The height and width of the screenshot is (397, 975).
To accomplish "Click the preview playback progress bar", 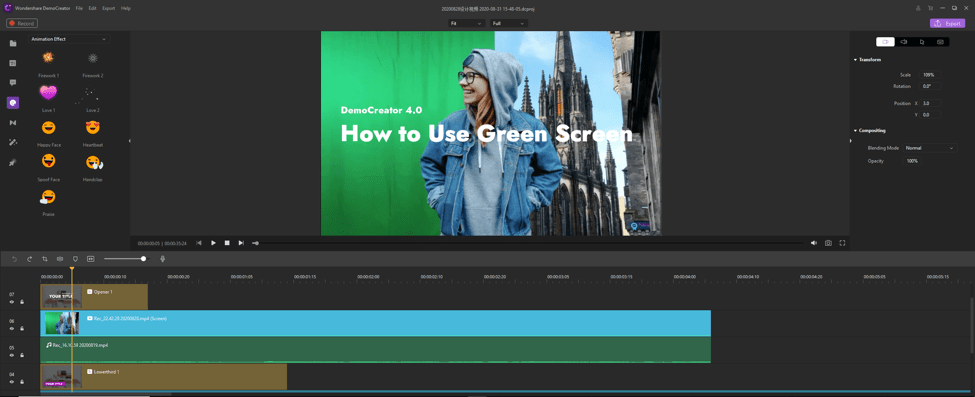I will tap(528, 243).
